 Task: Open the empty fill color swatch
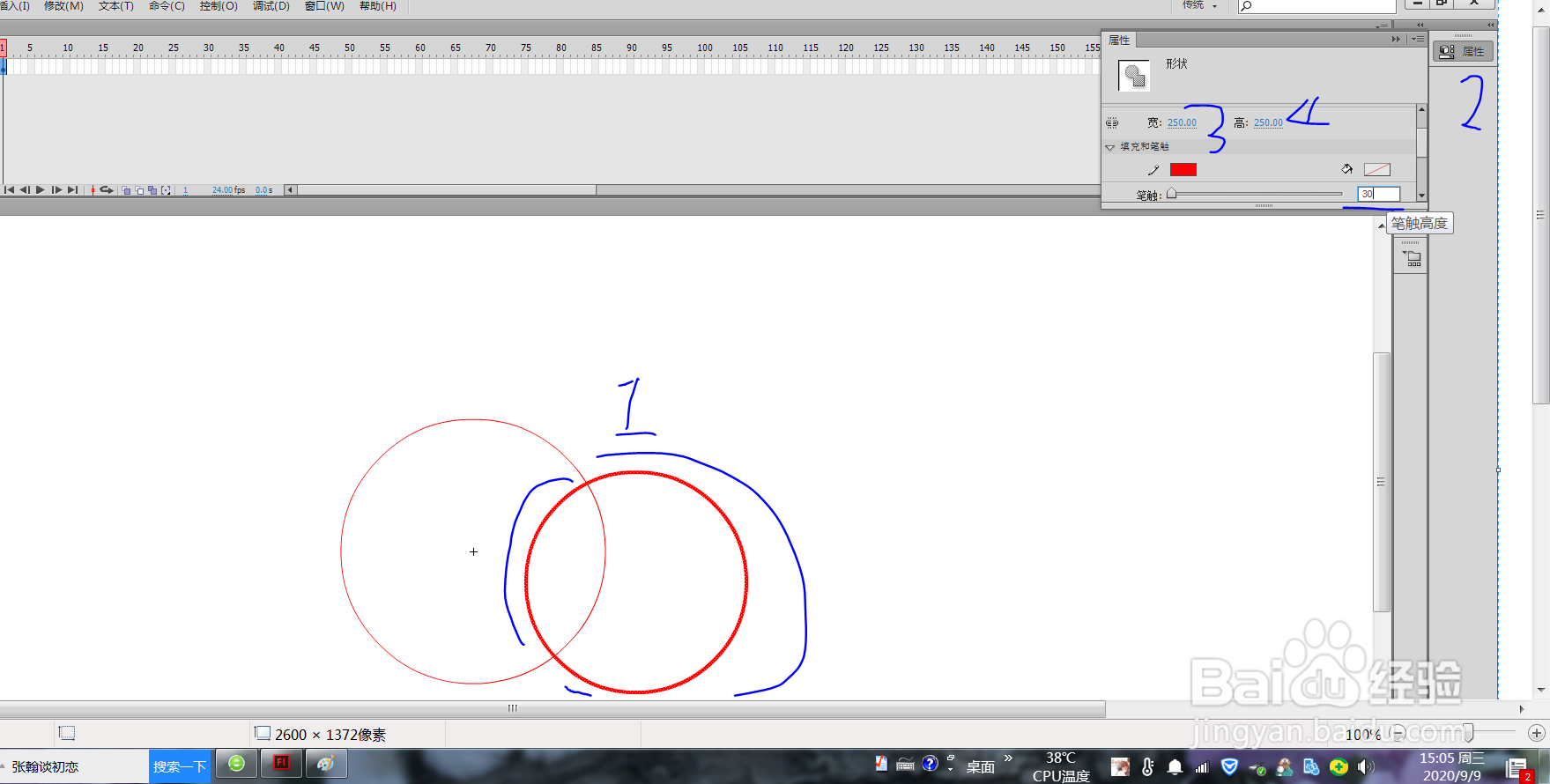(x=1377, y=170)
